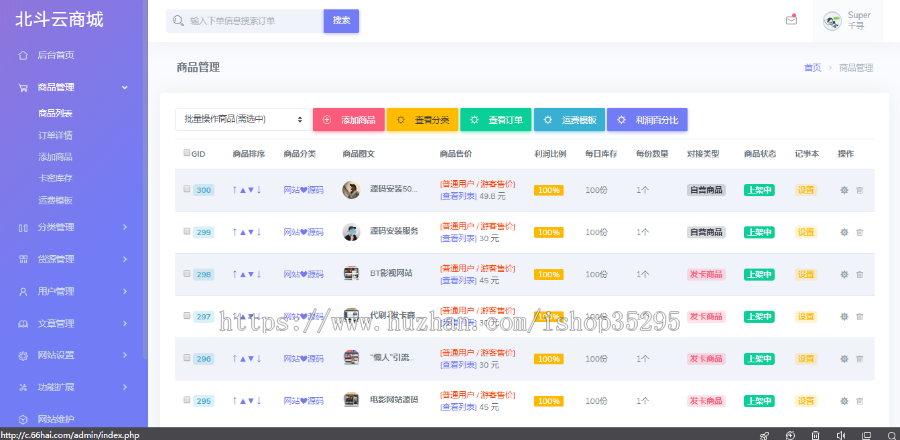Screen dimensions: 900x440
Task: Open the 批量操作商品 dropdown
Action: pos(243,120)
